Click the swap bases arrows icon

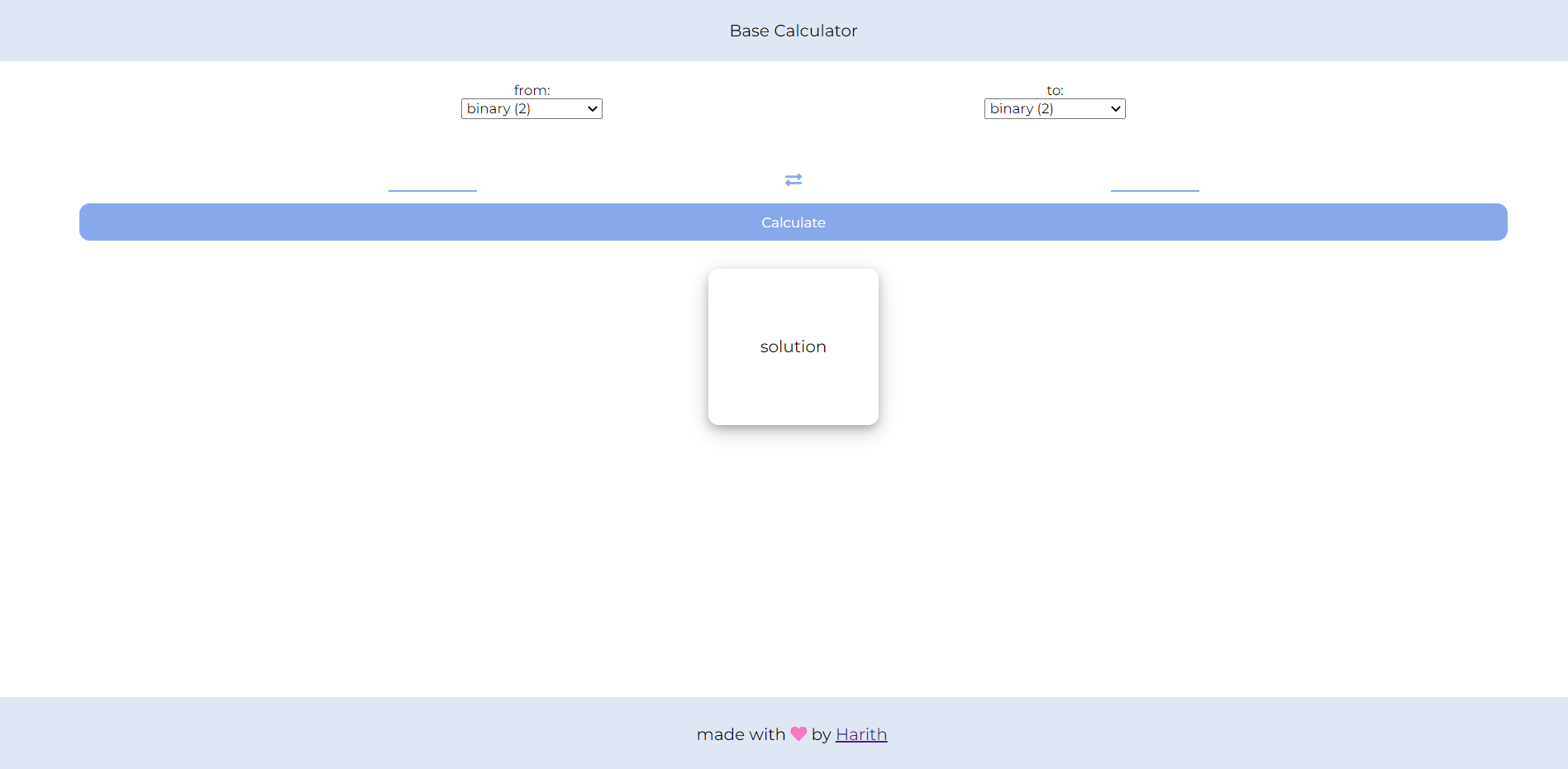[794, 179]
